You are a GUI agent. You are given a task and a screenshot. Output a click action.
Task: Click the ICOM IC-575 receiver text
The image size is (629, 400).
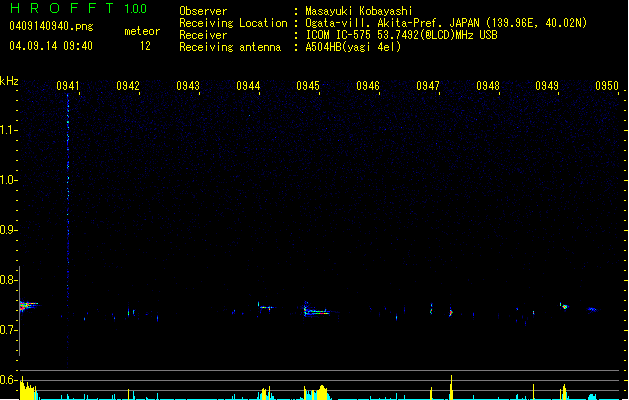pyautogui.click(x=401, y=35)
